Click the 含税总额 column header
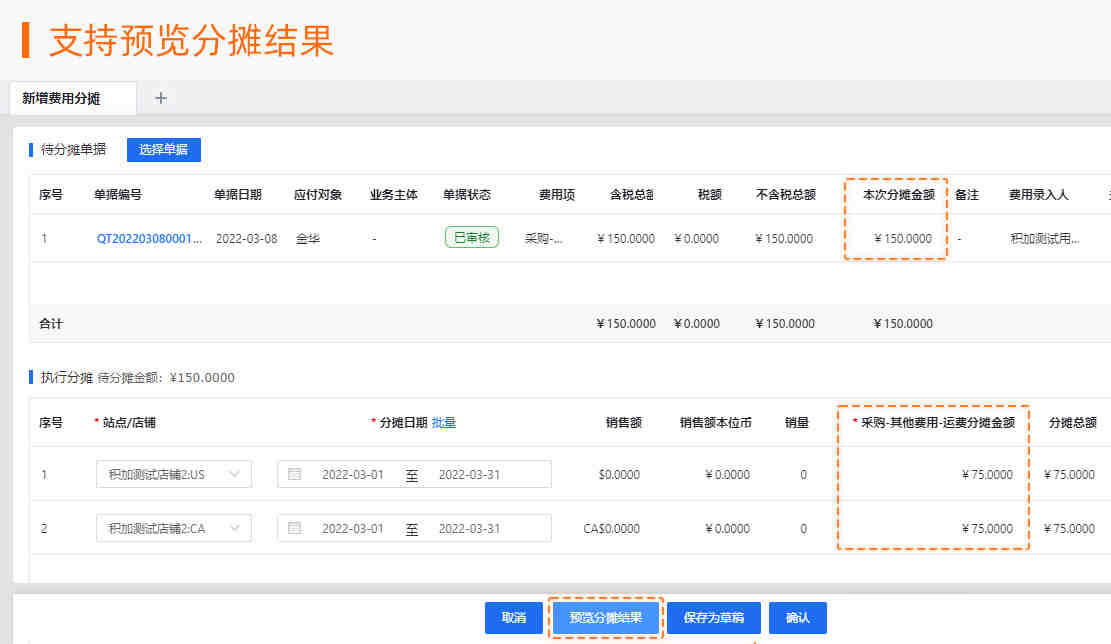 (x=631, y=195)
